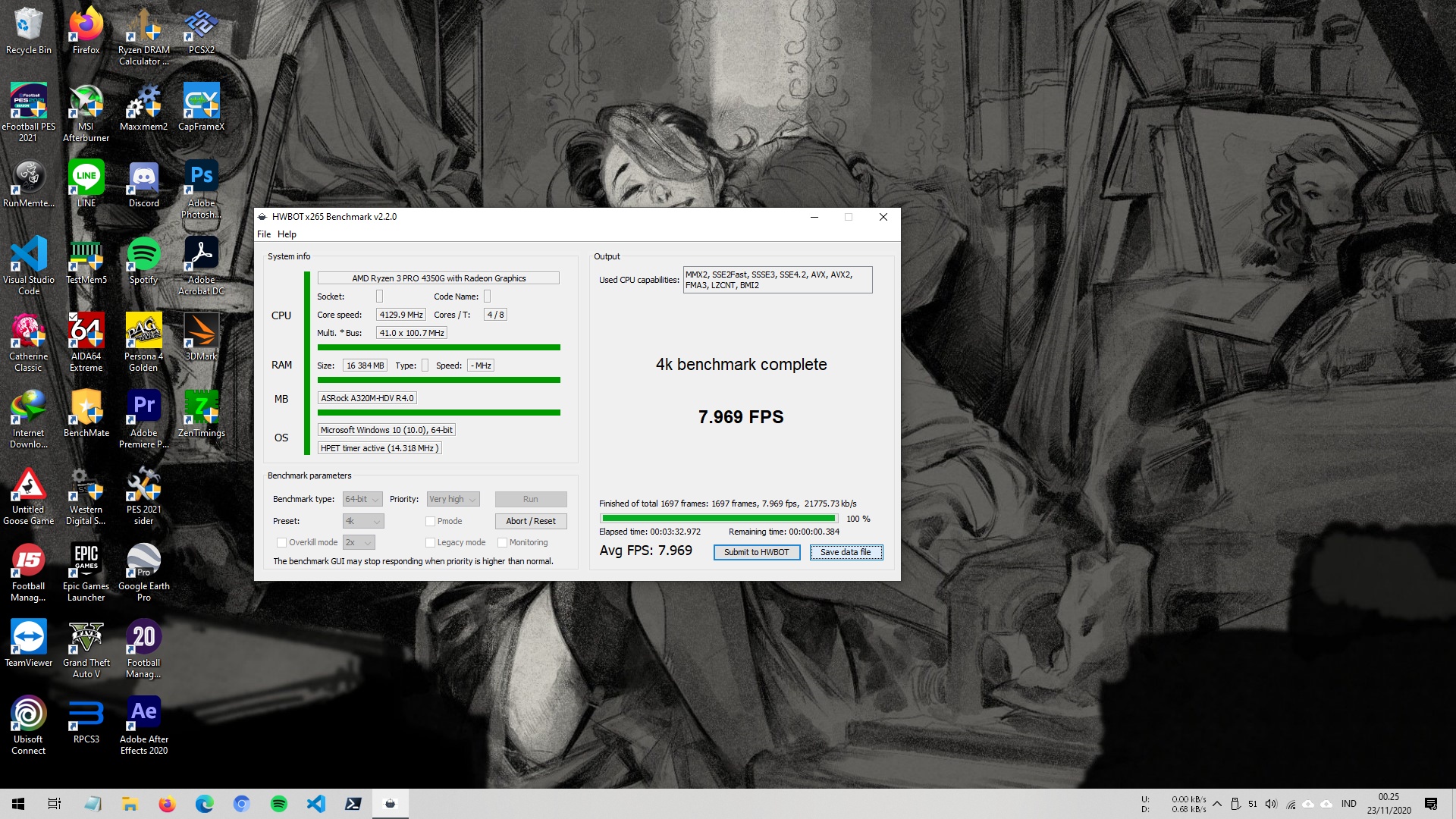Expand the Overkill mode 2x dropdown

pyautogui.click(x=359, y=543)
